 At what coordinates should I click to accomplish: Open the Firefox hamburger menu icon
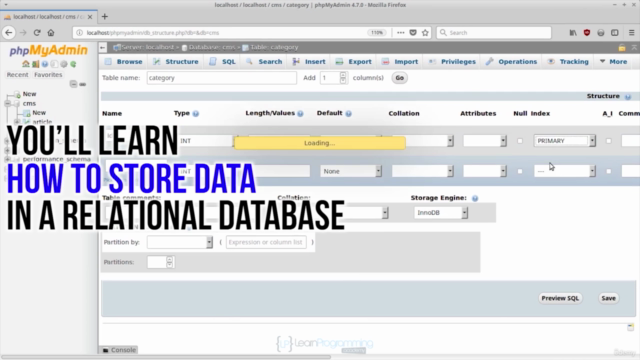(631, 33)
